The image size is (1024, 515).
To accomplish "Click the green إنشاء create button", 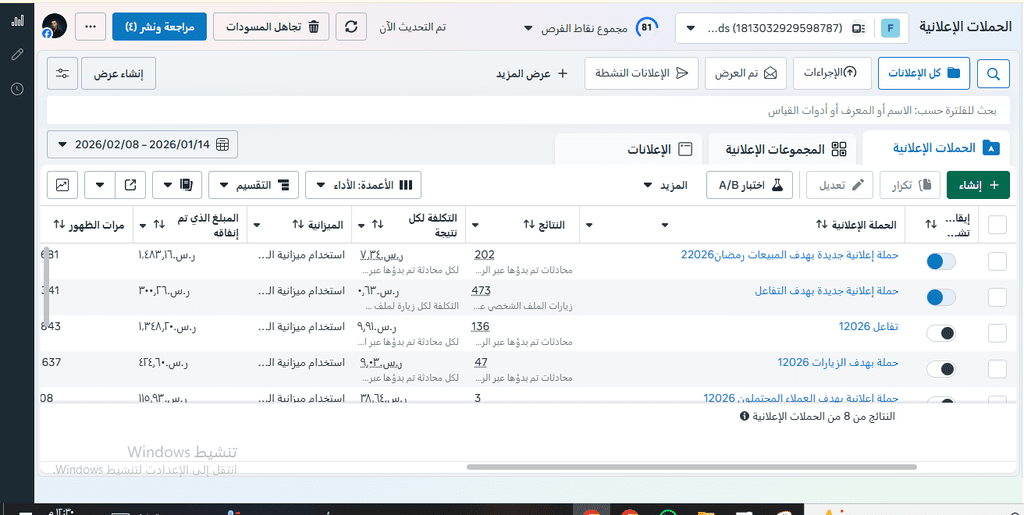I will coord(978,185).
